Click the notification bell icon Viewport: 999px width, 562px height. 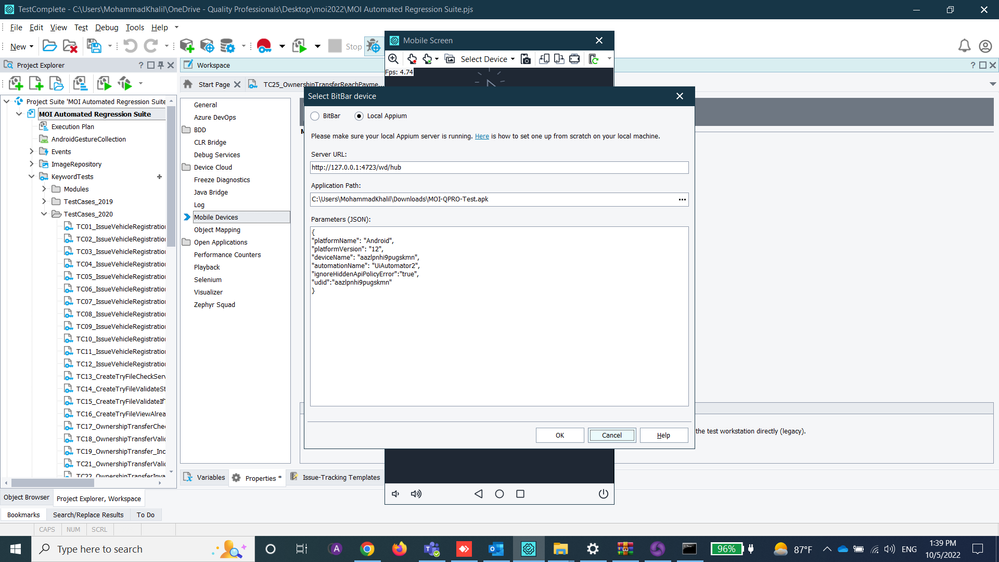(x=964, y=46)
